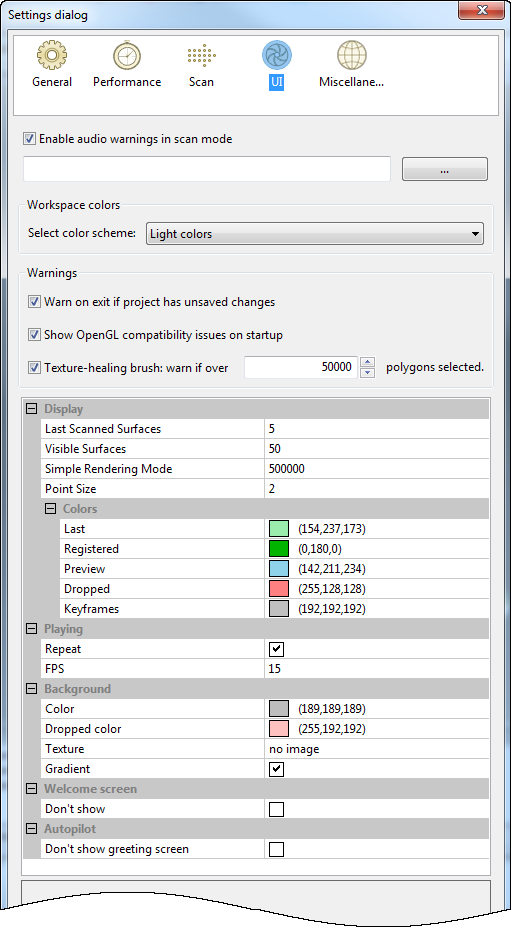Toggle Show OpenGL compatibility issues on startup

click(x=34, y=335)
